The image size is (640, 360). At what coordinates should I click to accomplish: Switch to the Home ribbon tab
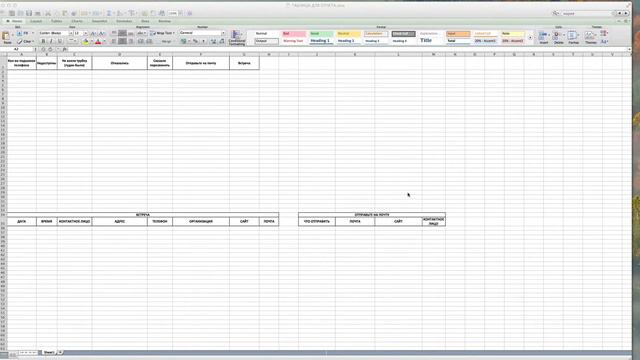(x=14, y=21)
